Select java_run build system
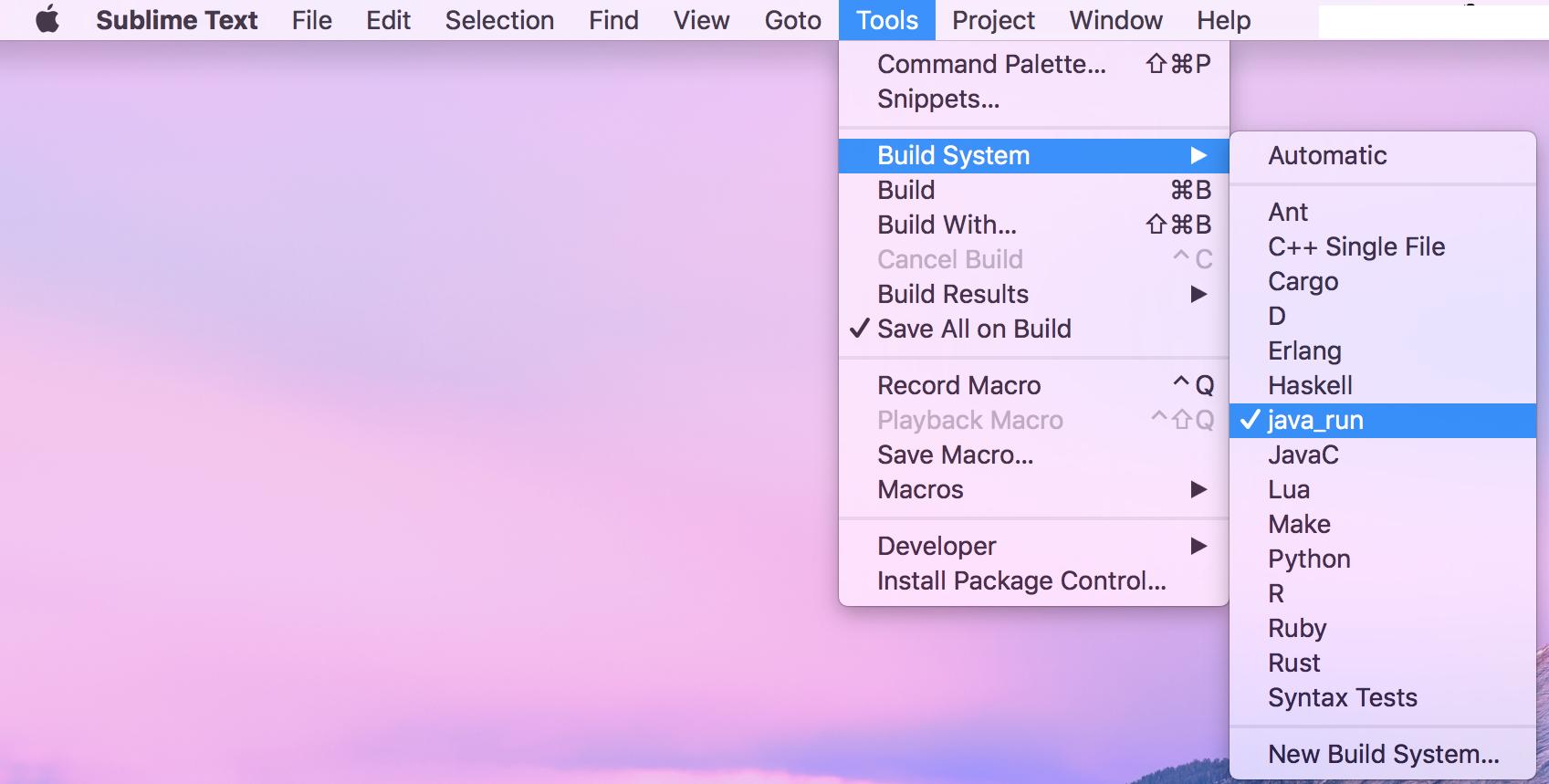 pyautogui.click(x=1315, y=420)
